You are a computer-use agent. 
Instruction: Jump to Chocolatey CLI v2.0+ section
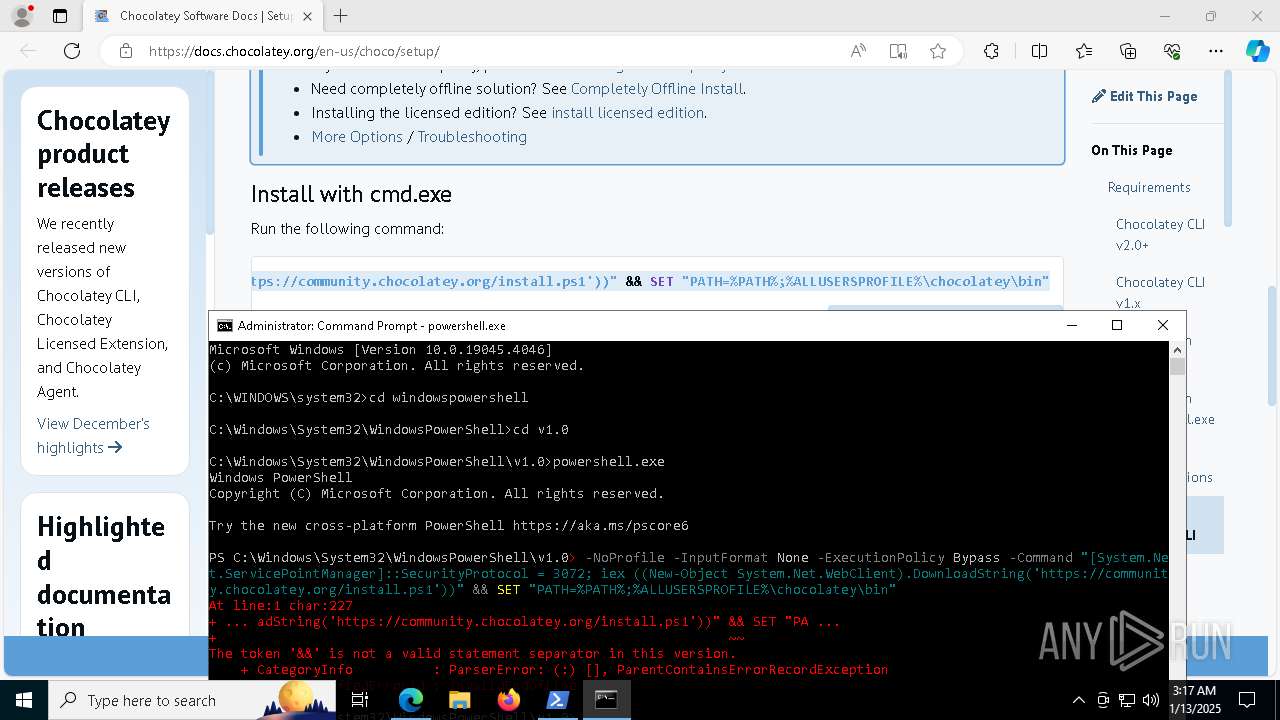(1160, 234)
